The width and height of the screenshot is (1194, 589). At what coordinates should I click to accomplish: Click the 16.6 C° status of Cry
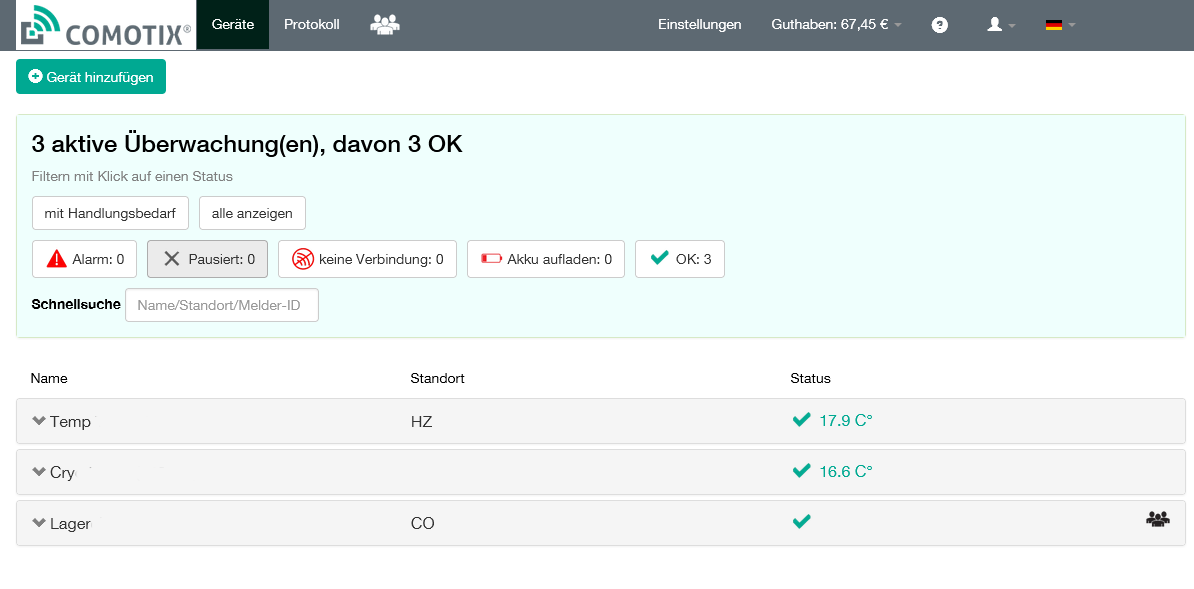click(832, 471)
